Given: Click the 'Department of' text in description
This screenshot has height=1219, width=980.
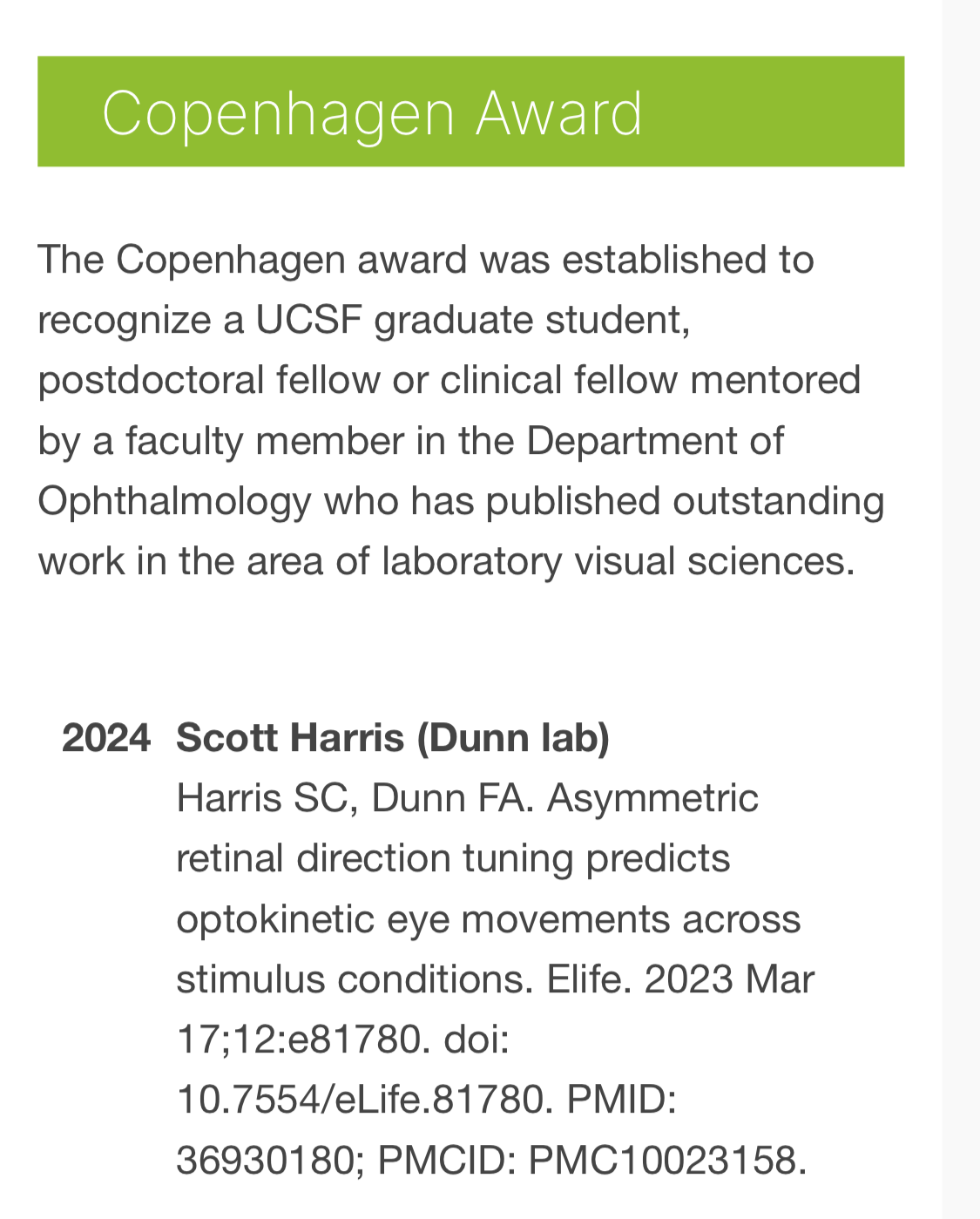Looking at the screenshot, I should (x=655, y=441).
